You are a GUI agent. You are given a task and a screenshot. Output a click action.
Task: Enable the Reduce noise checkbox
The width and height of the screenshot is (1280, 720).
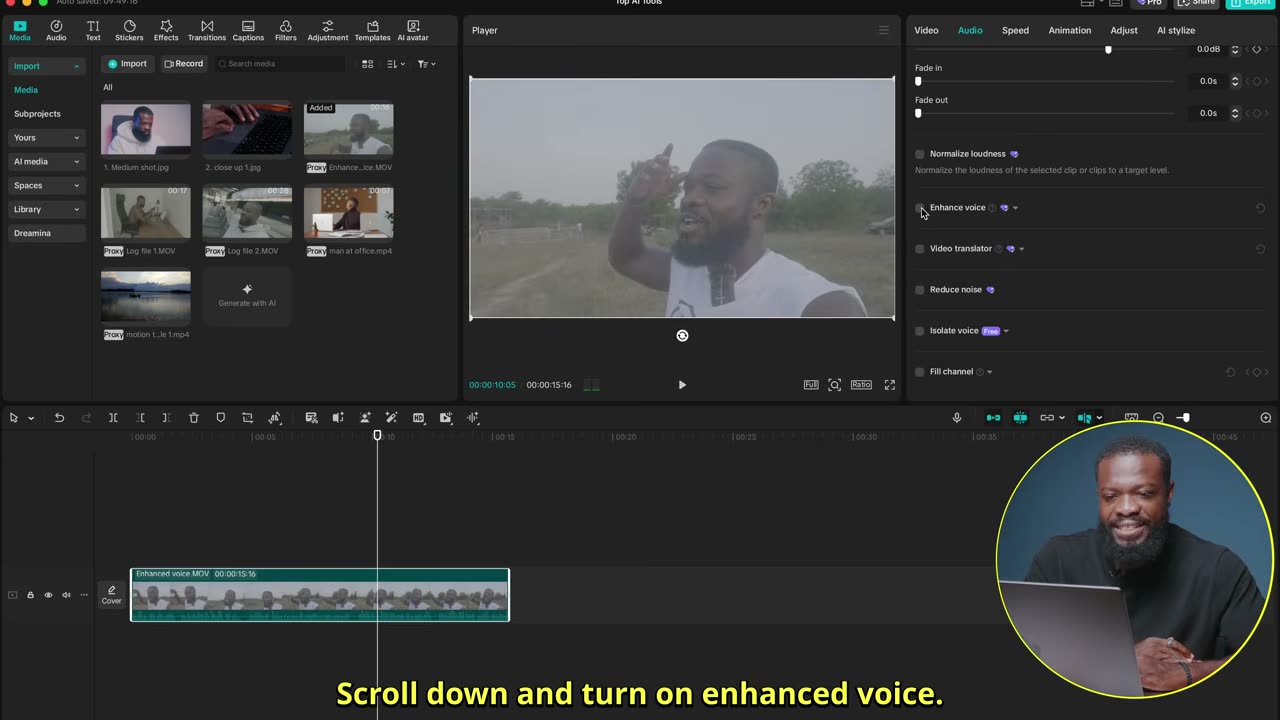click(x=920, y=290)
